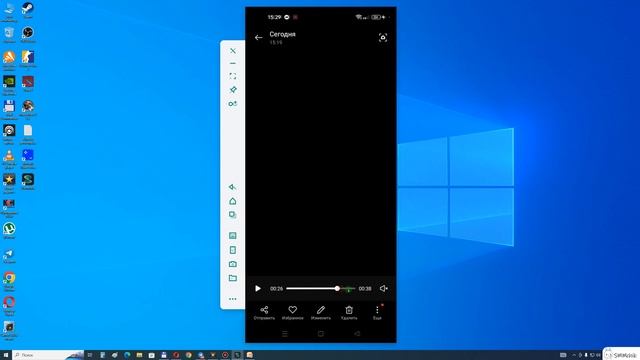Screen dimensions: 640x360
Task: Open the smart scan icon at top right
Action: (x=383, y=38)
